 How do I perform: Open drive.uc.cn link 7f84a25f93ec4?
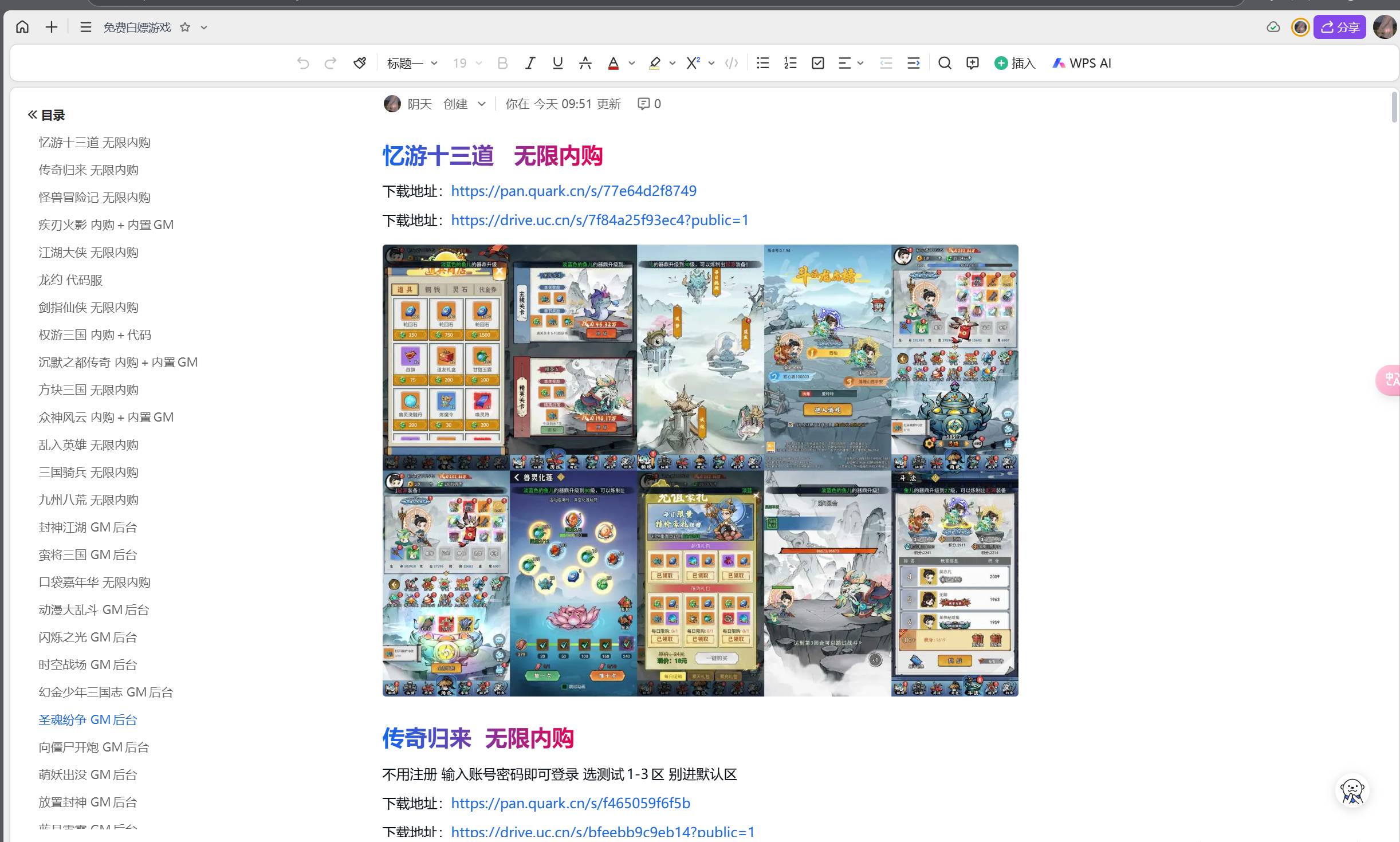tap(600, 220)
